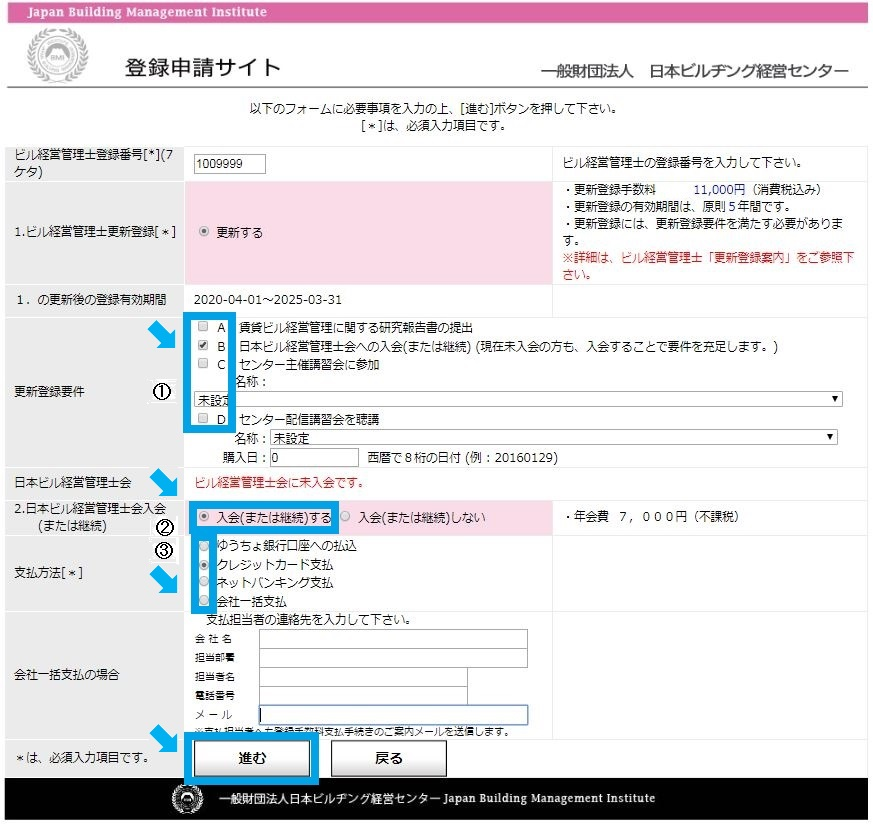Focus the メール email field

pos(393,715)
